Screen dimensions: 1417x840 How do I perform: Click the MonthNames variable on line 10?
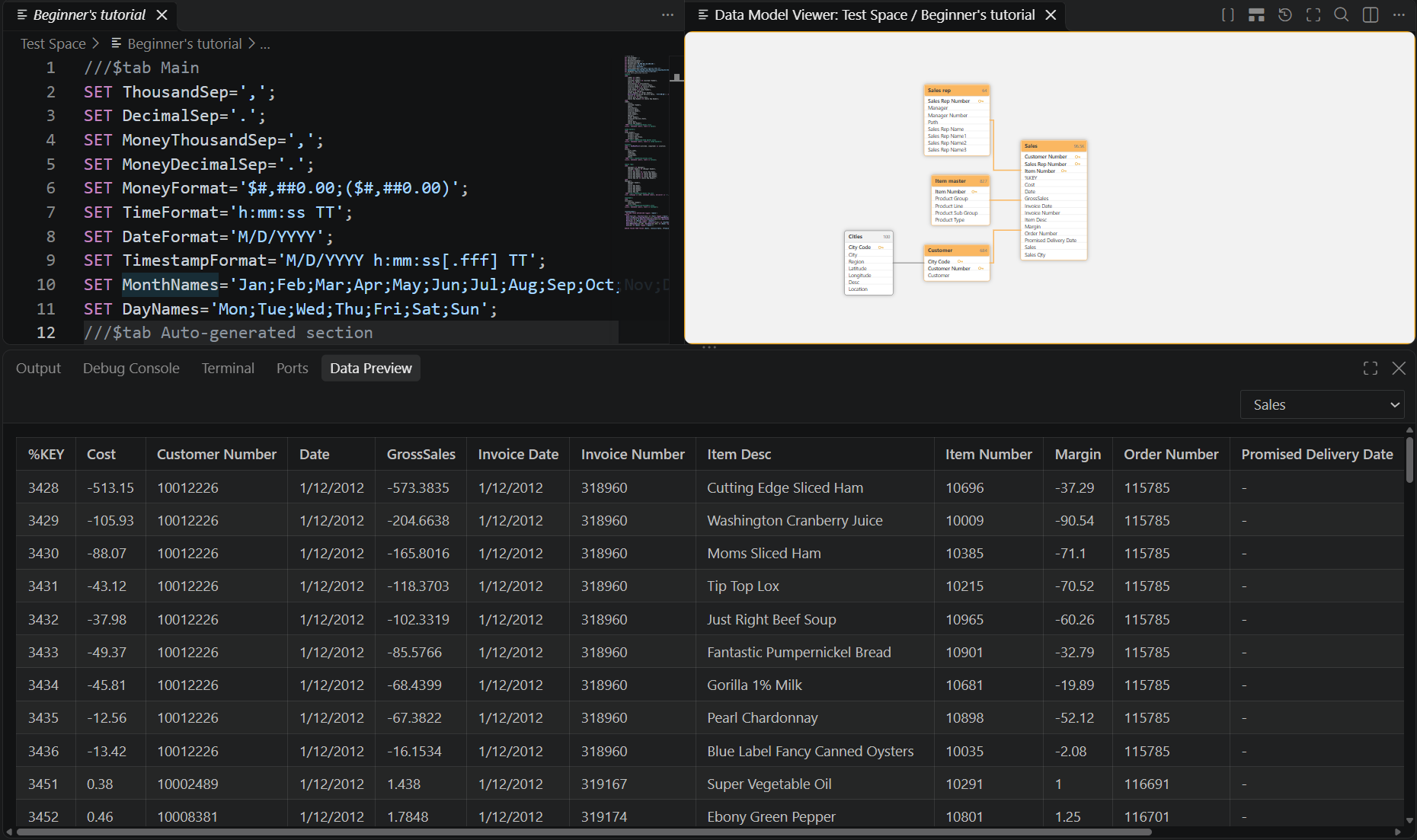click(170, 285)
